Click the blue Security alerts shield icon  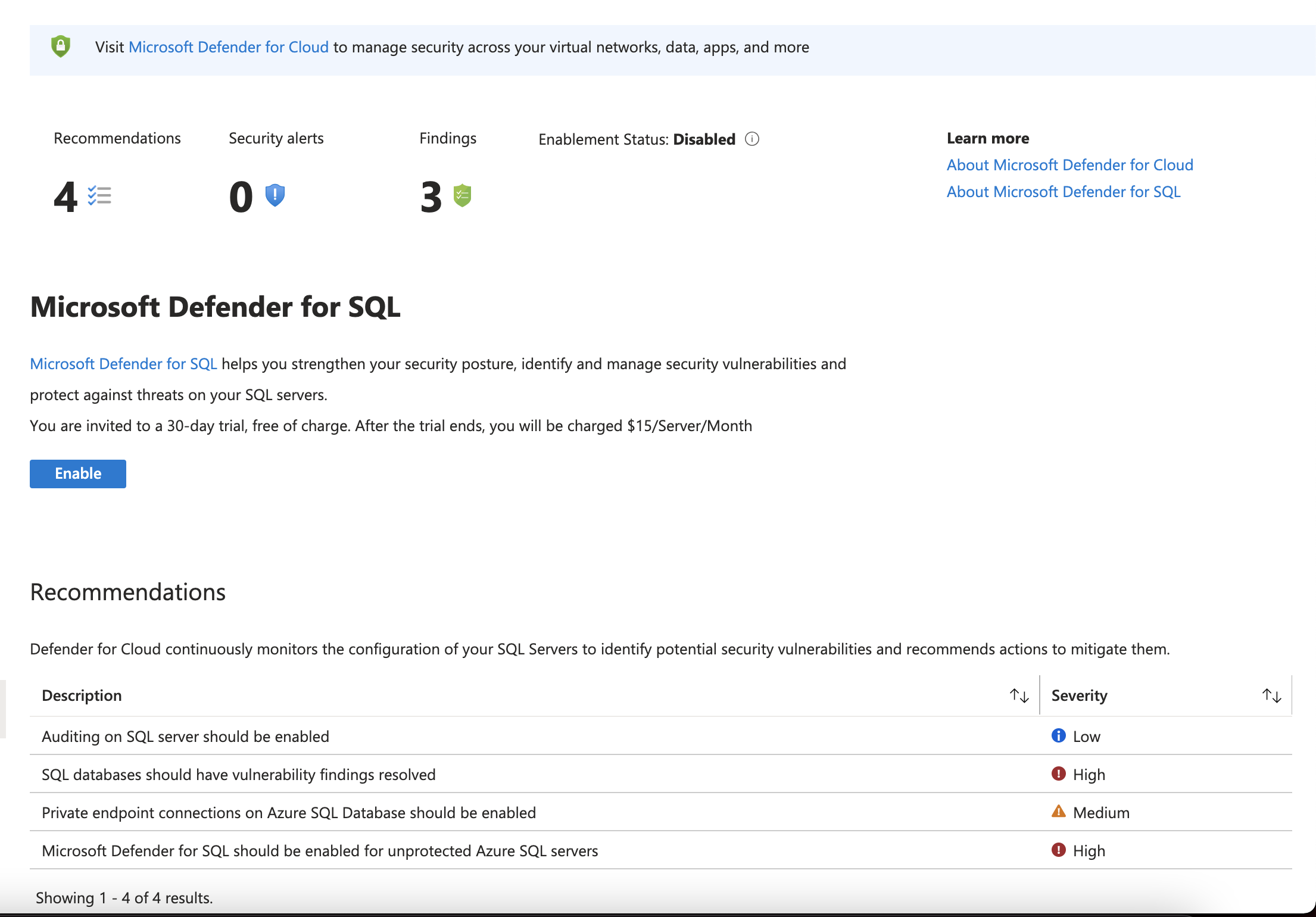tap(275, 195)
